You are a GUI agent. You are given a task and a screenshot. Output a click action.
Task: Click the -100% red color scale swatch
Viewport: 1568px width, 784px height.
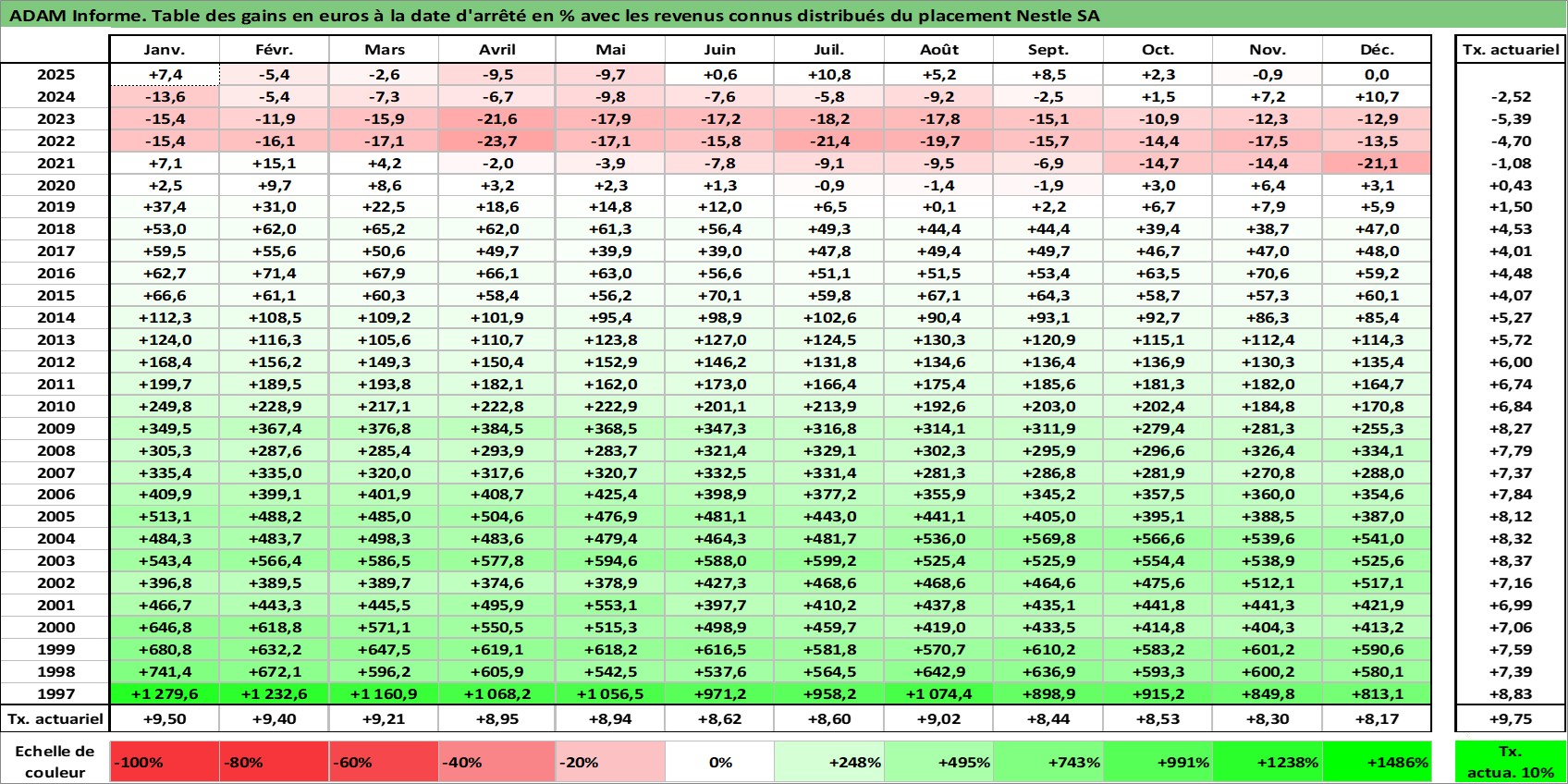click(x=165, y=762)
